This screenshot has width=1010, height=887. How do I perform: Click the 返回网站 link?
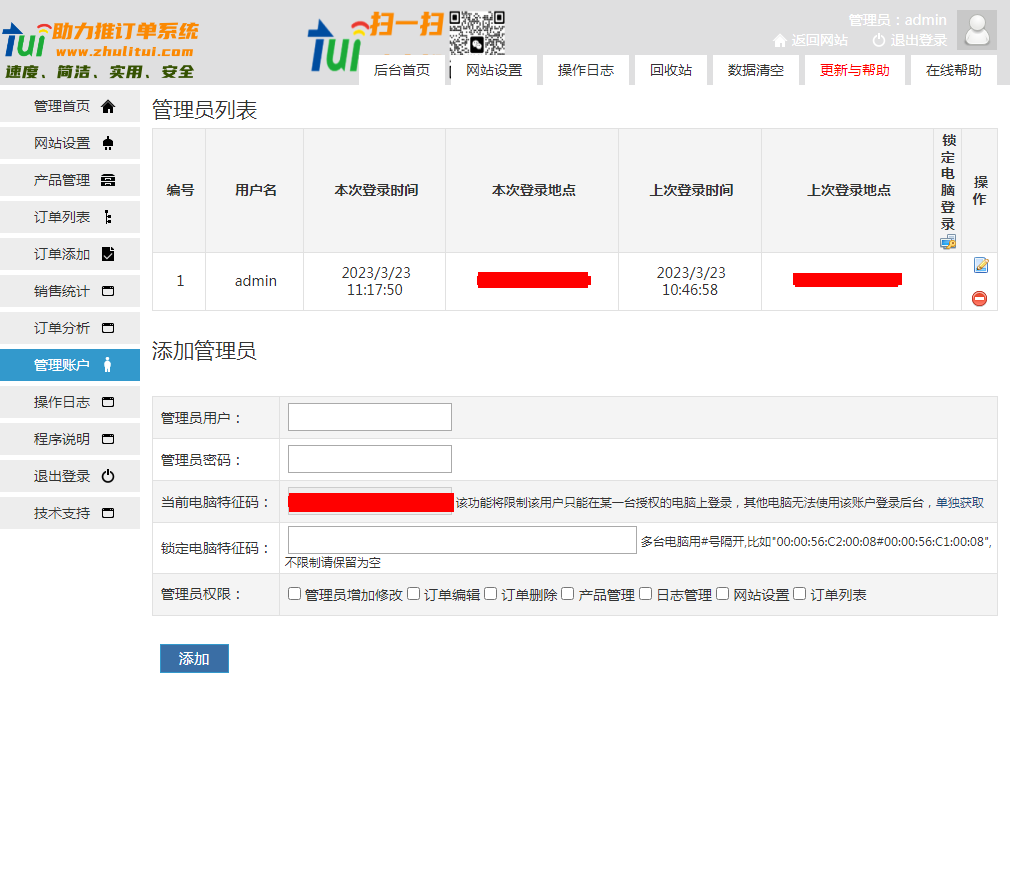[810, 41]
